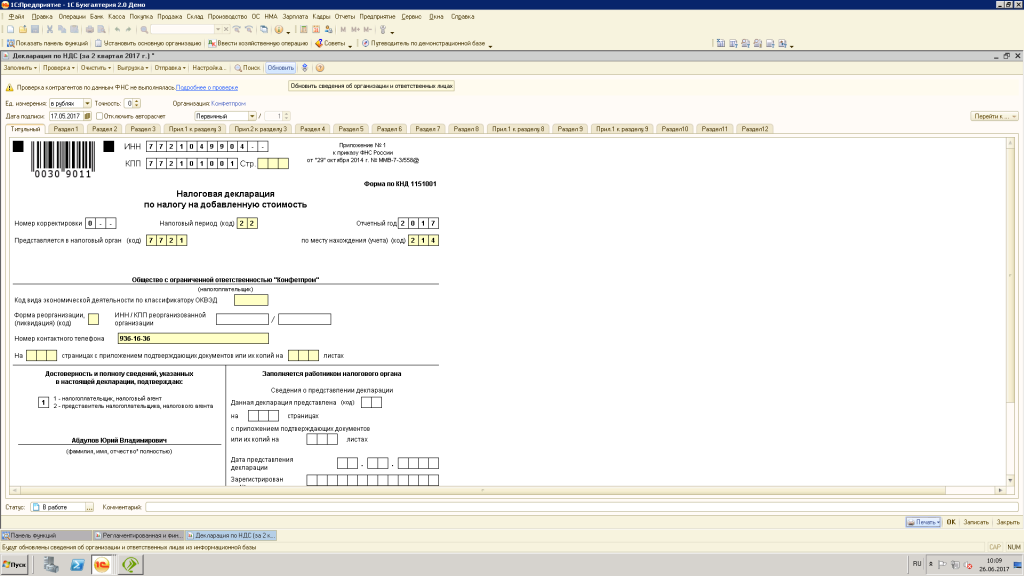
Task: Click the Undo arrow icon
Action: pyautogui.click(x=117, y=29)
